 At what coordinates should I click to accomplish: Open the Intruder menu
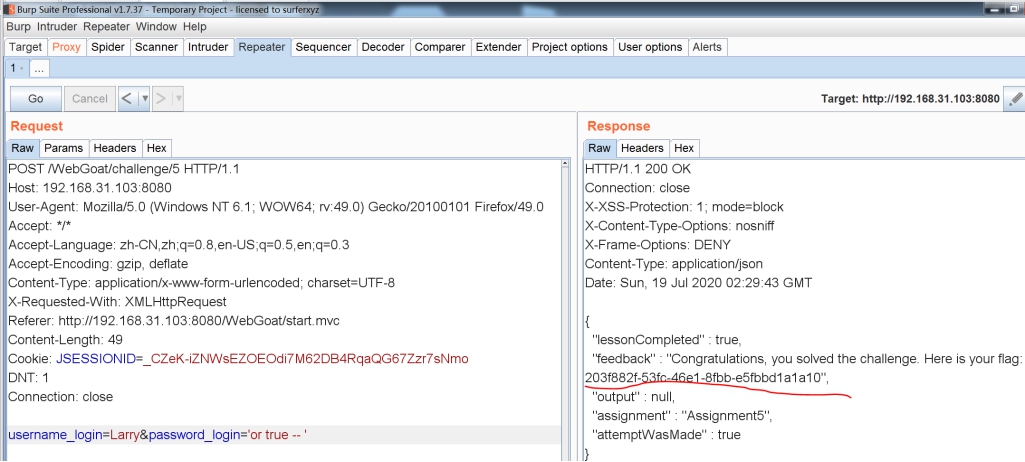[x=57, y=27]
